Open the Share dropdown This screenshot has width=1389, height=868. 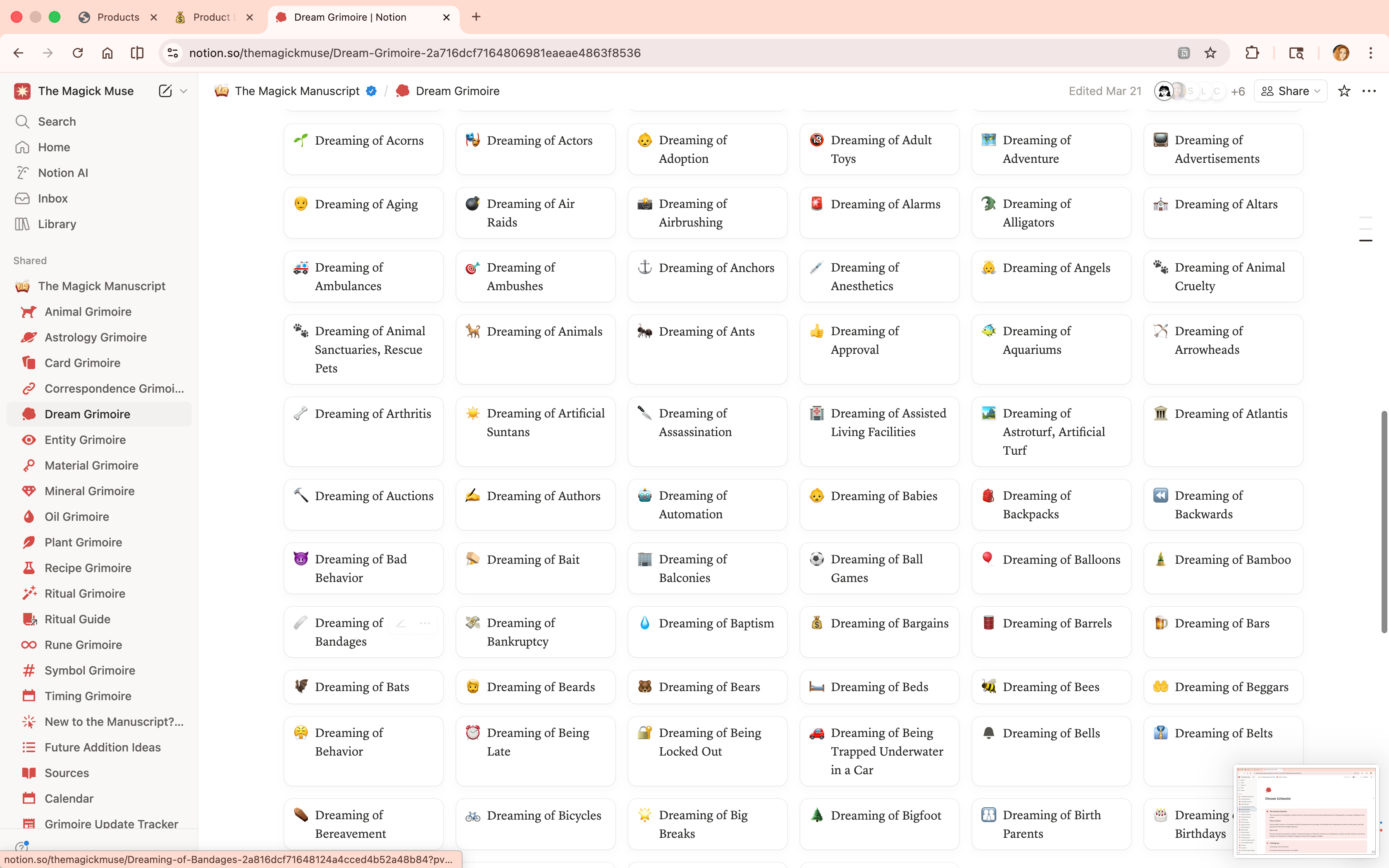coord(1290,91)
